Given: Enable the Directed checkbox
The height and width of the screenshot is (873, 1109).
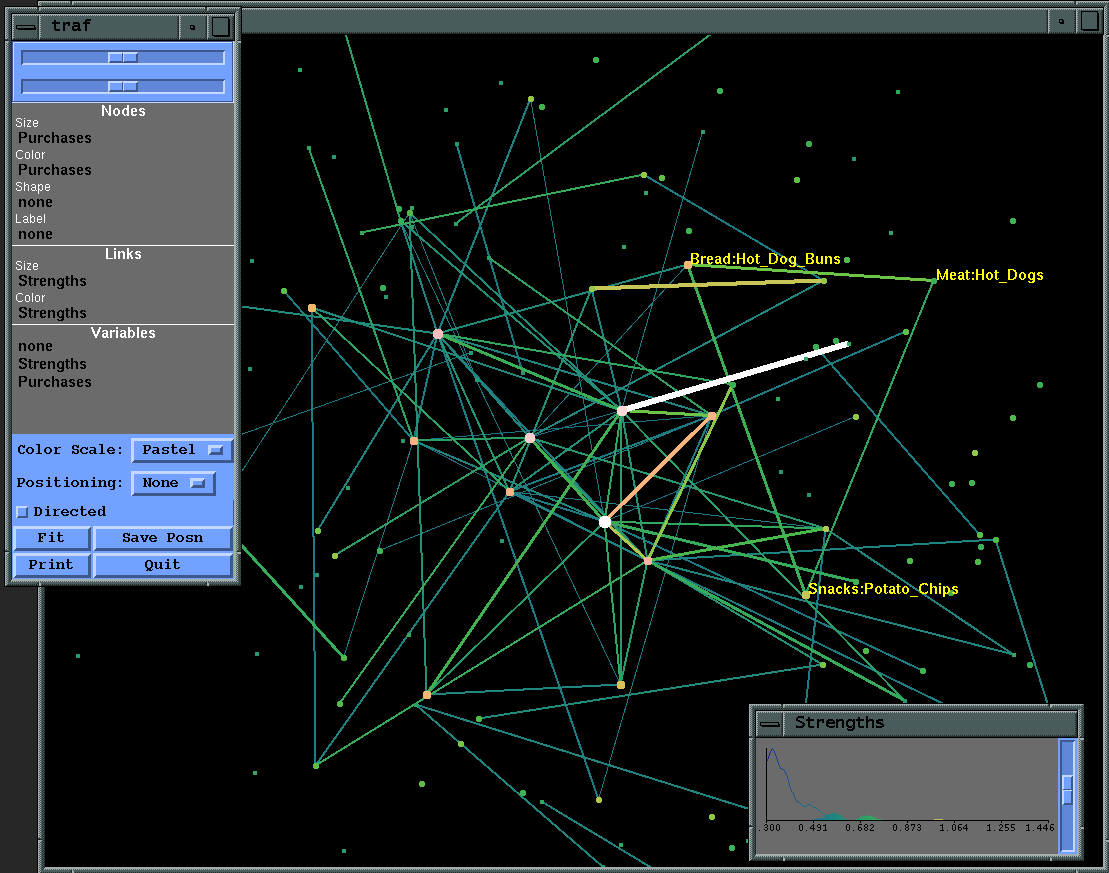Looking at the screenshot, I should pyautogui.click(x=23, y=512).
